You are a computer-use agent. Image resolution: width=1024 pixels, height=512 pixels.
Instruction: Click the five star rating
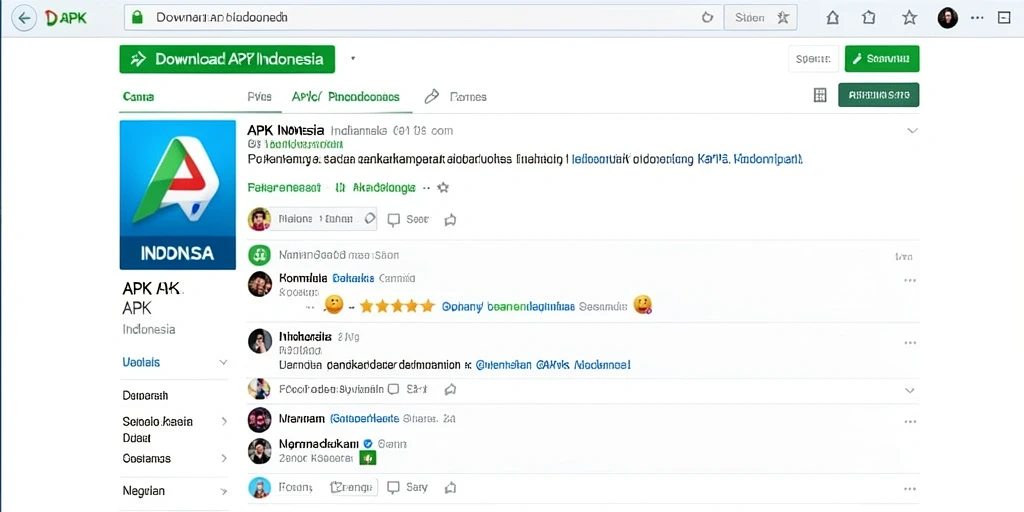coord(397,306)
